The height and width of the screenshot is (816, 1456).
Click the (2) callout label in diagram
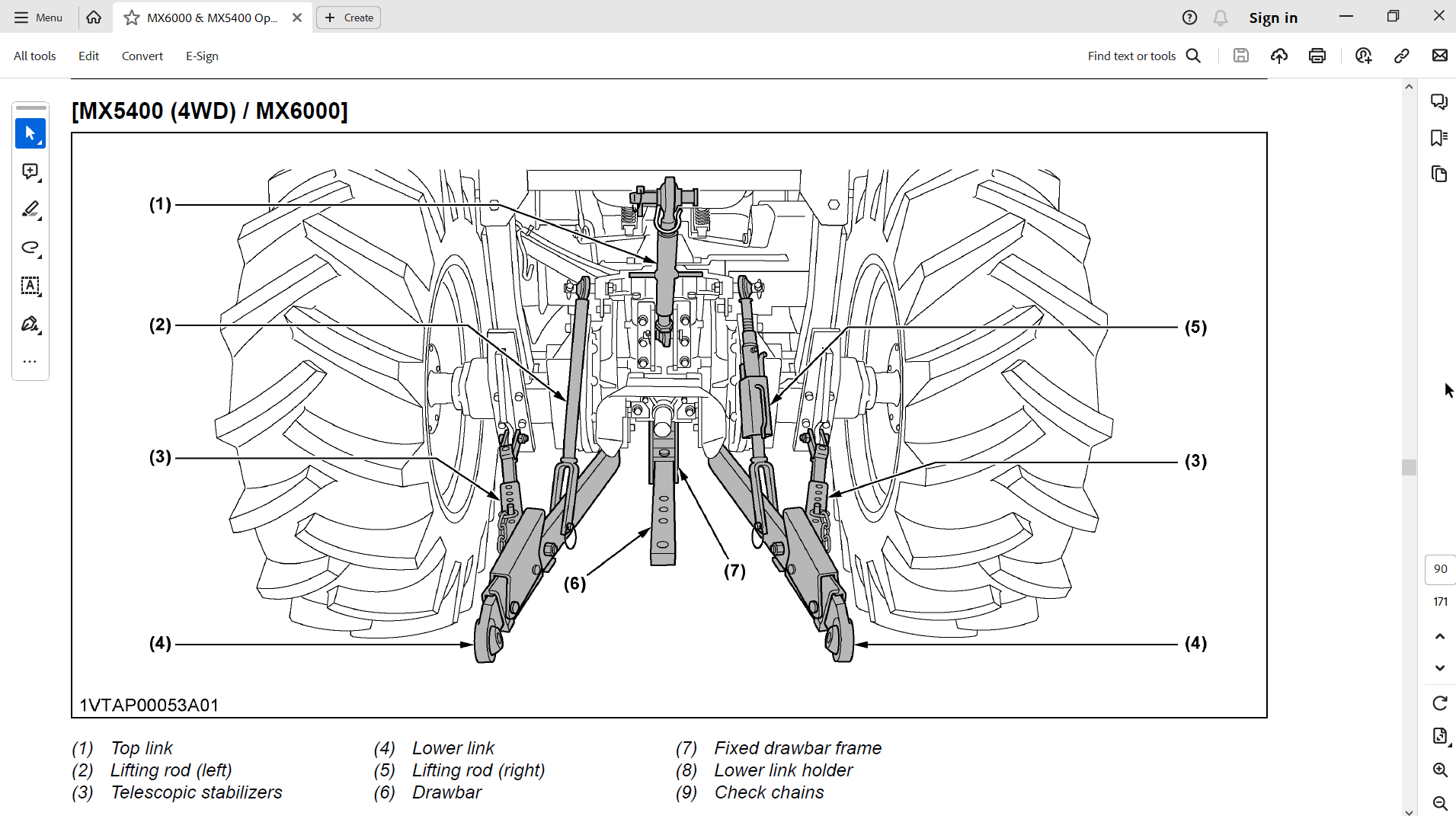[160, 325]
